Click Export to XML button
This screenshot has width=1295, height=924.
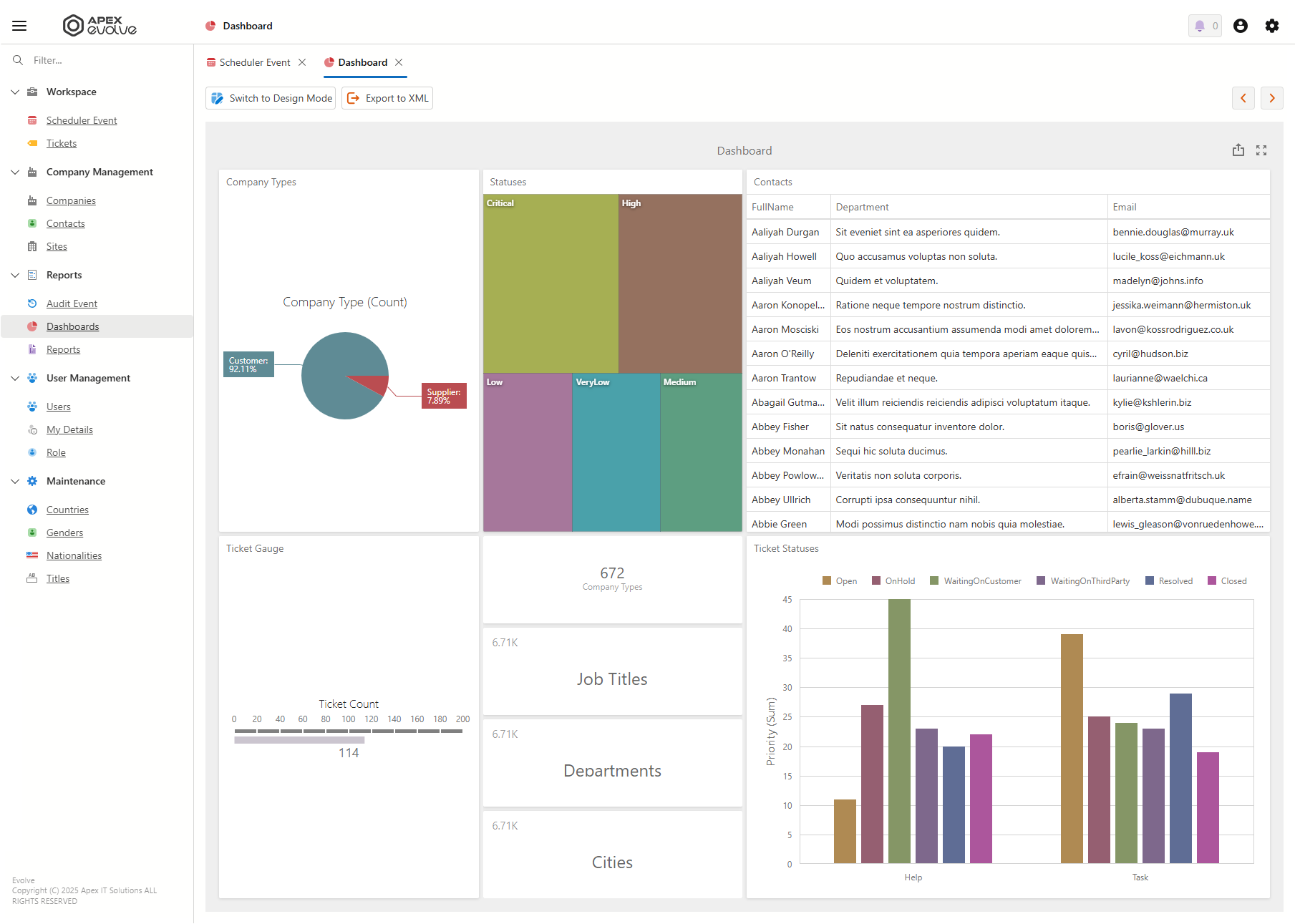point(387,98)
